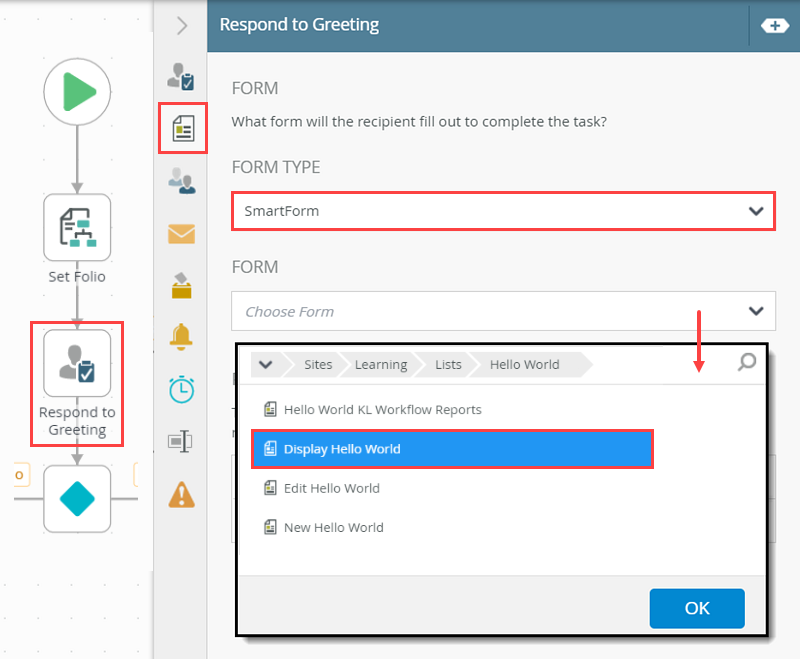
Task: Navigate to the Learning breadcrumb entry
Action: [380, 364]
